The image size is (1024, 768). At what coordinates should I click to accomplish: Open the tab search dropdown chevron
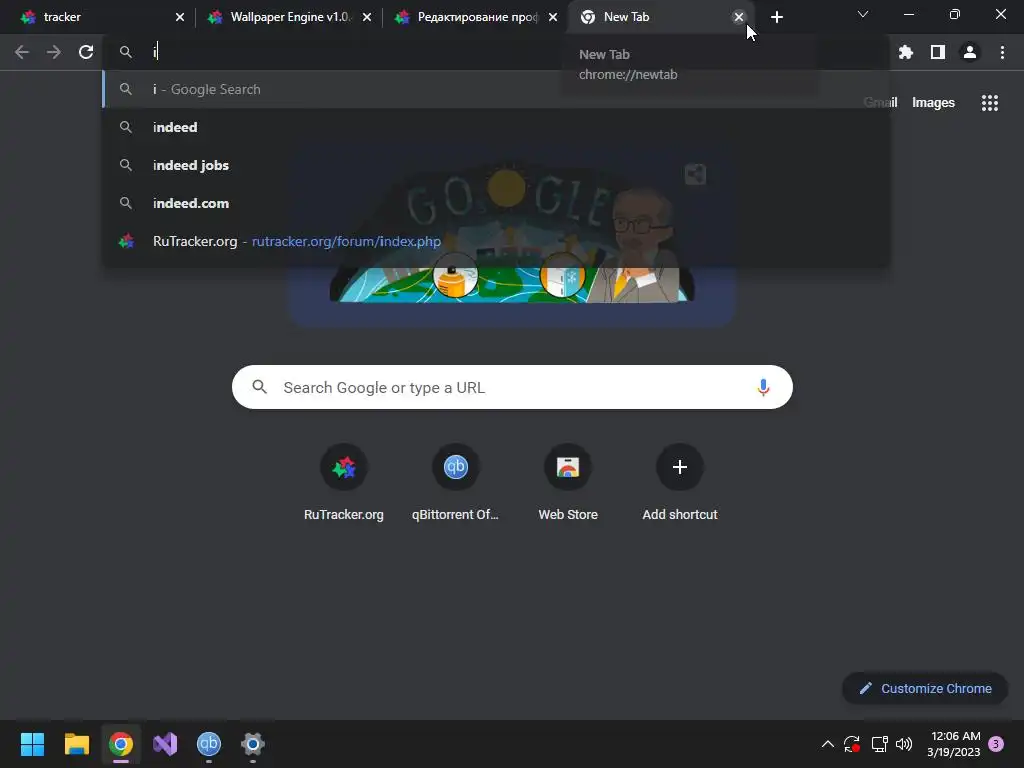click(x=863, y=14)
